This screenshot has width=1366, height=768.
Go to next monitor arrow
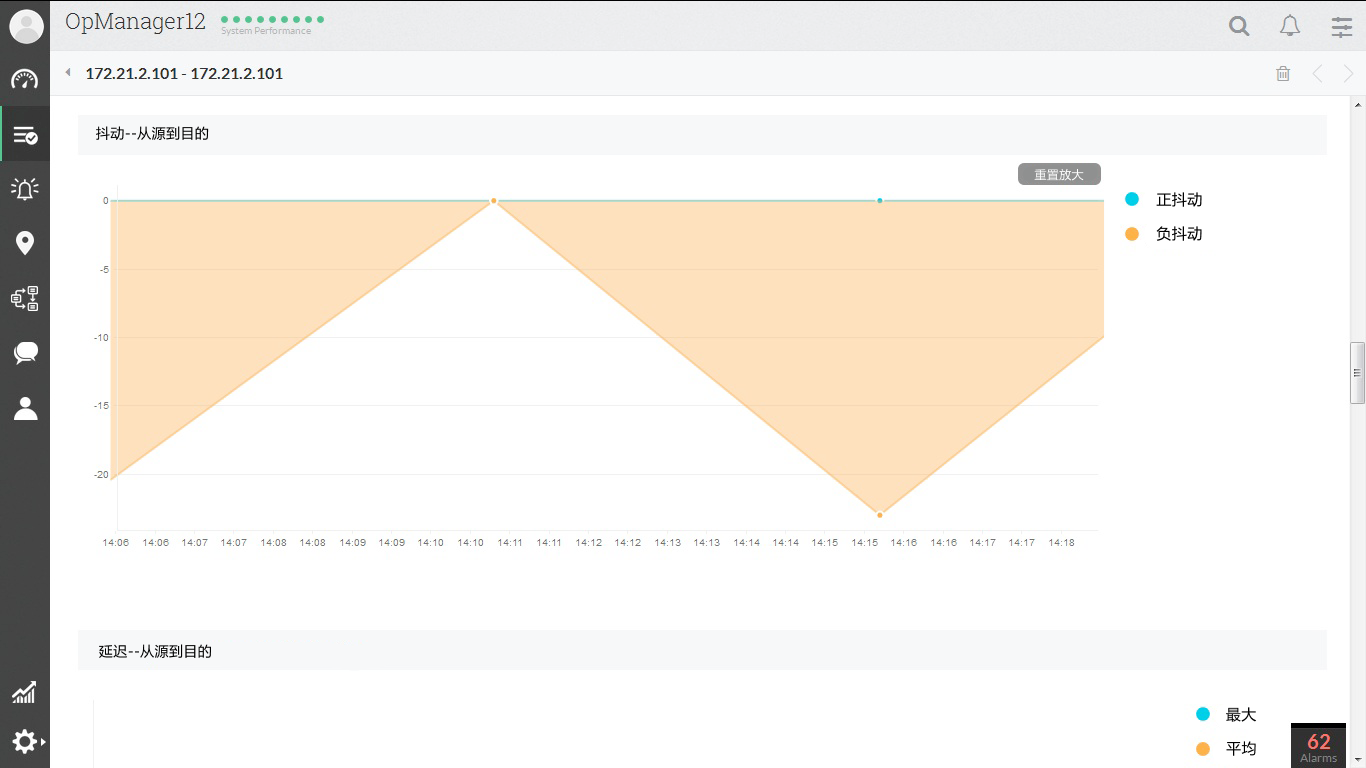pos(1348,73)
